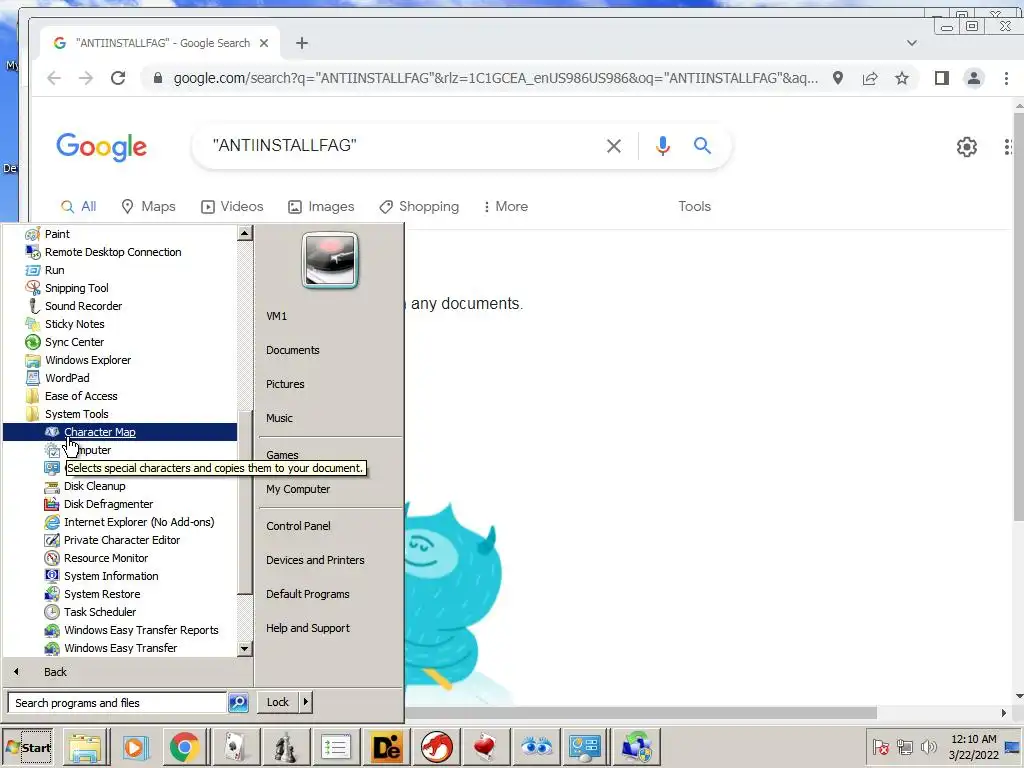
Task: Expand the arrow next to Lock
Action: click(306, 702)
